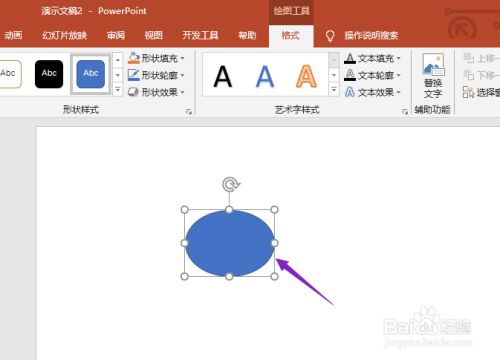
Task: Click the ellipse's bottom-left corner handle
Action: click(x=184, y=276)
